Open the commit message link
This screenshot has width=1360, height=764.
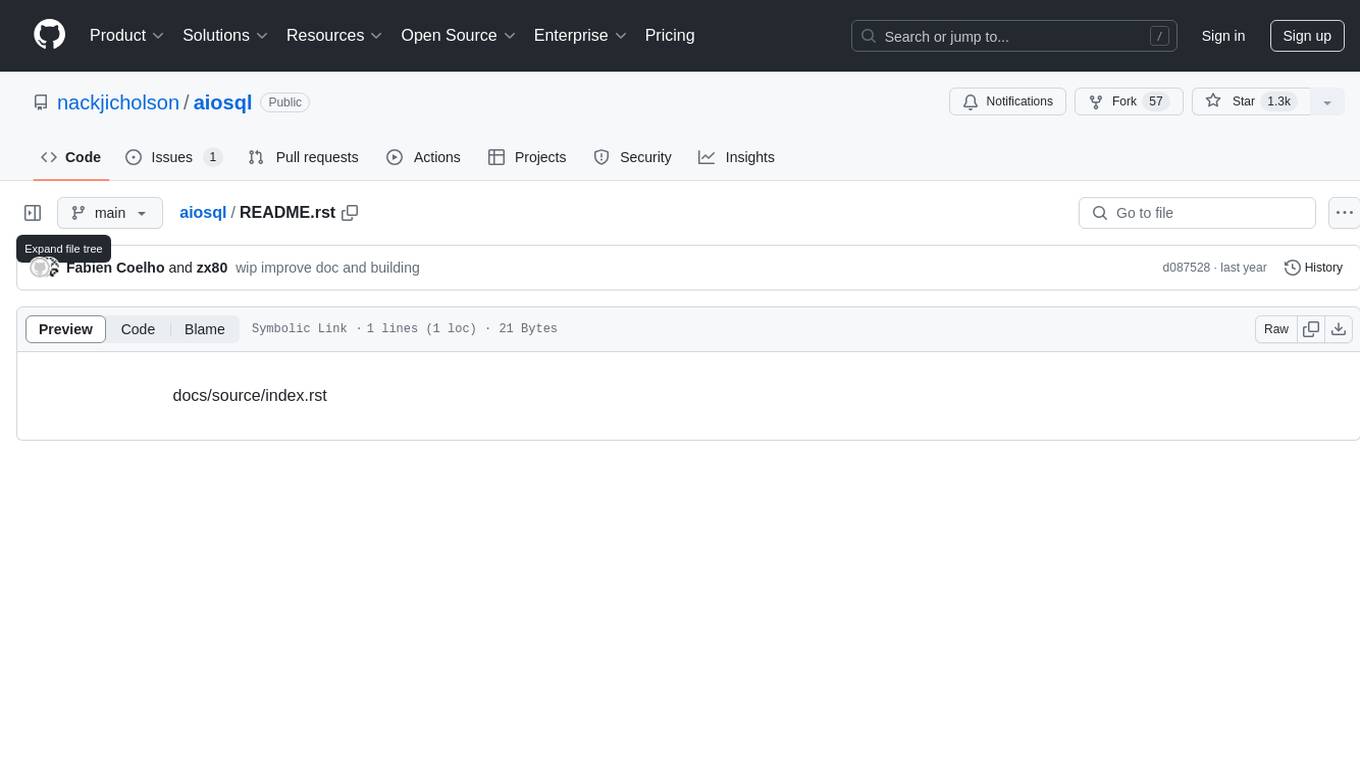point(328,268)
